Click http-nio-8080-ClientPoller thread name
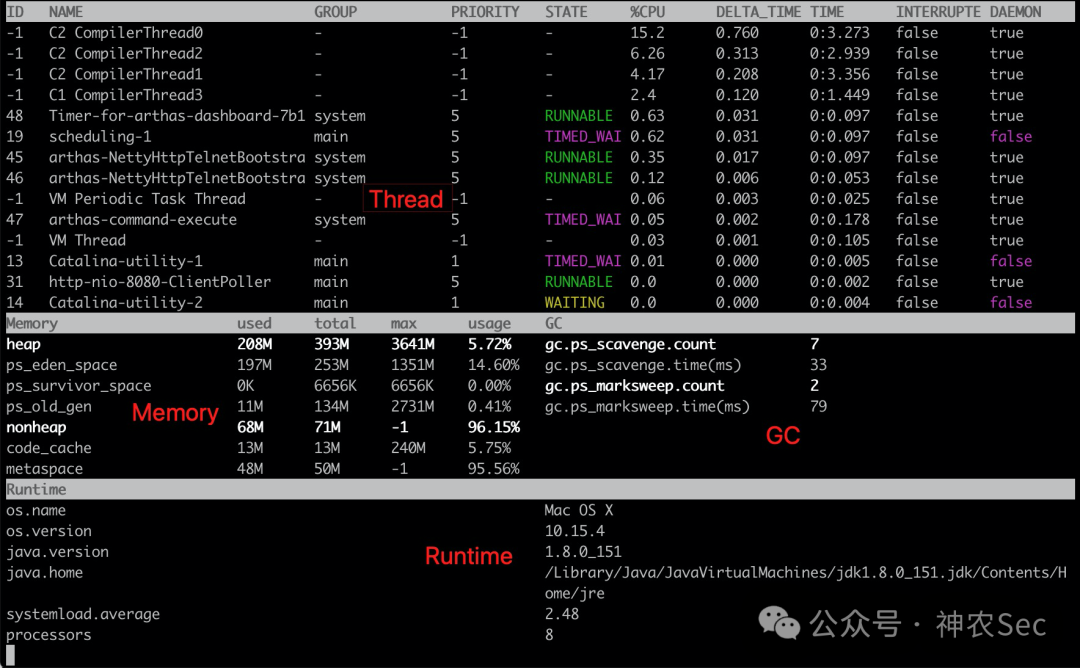Screen dimensions: 1080x668 click(160, 282)
